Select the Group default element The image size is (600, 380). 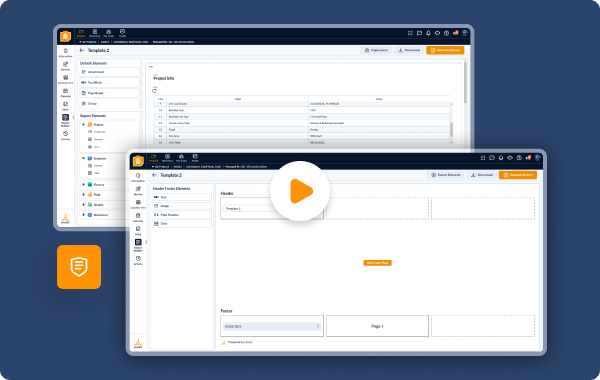point(109,104)
